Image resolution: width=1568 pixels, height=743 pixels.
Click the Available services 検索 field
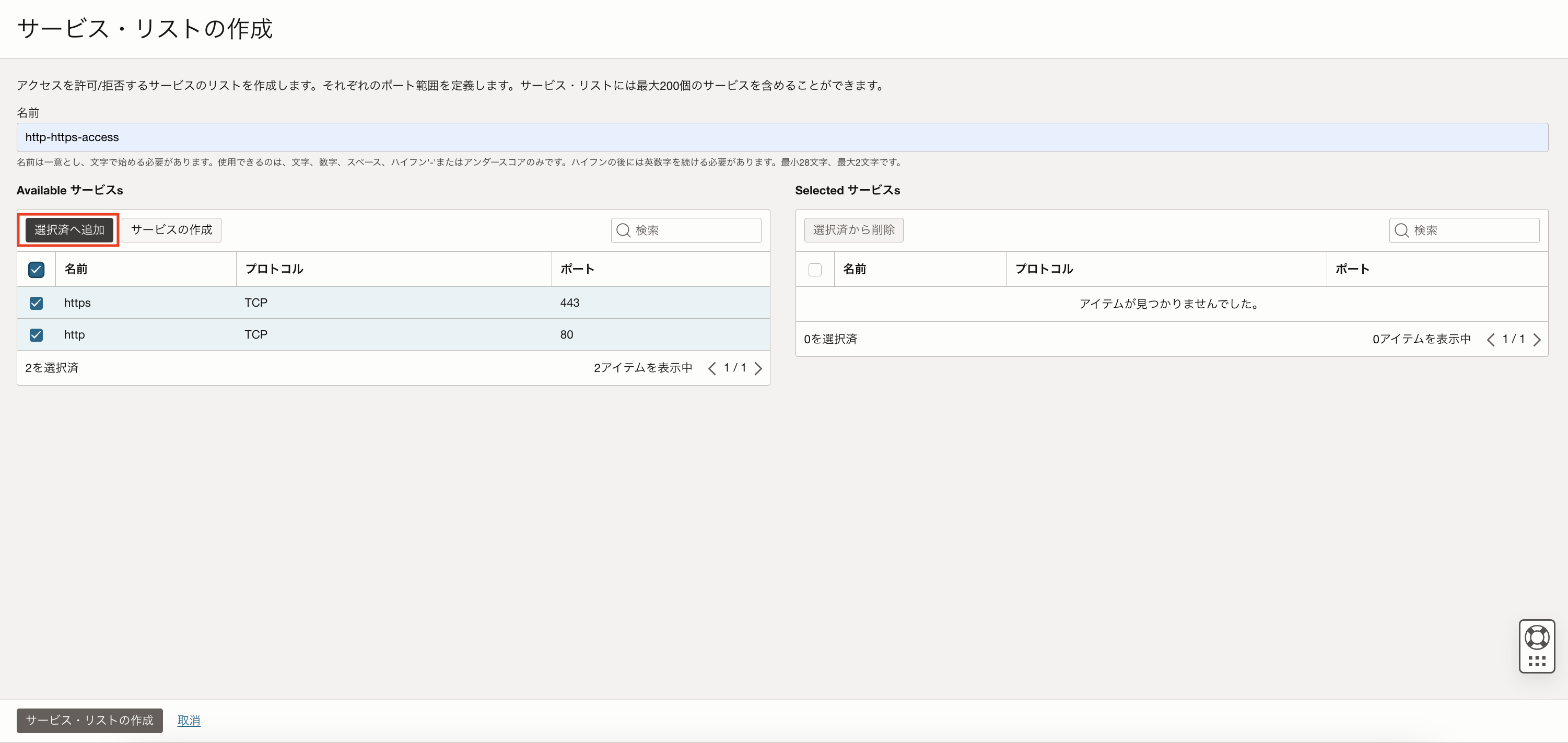(x=694, y=230)
